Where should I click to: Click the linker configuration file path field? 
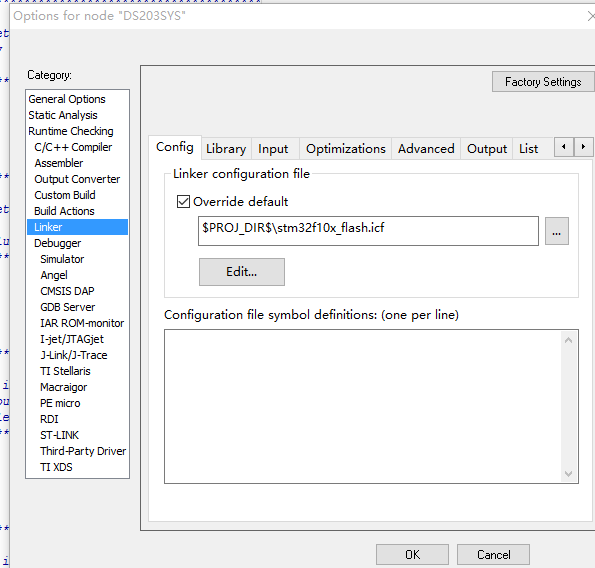click(x=368, y=231)
